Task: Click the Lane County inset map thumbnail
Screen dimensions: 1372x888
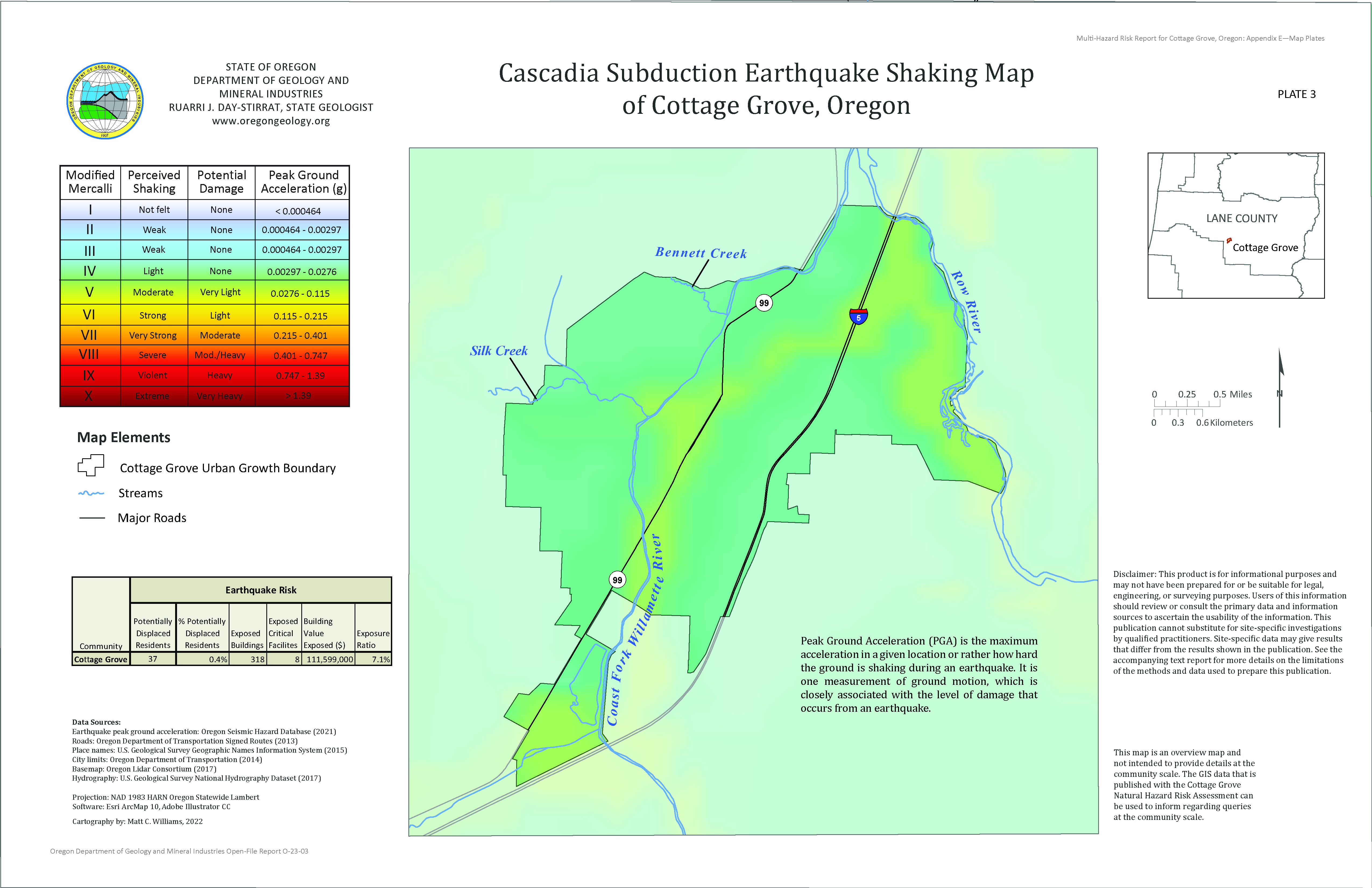Action: [1235, 225]
